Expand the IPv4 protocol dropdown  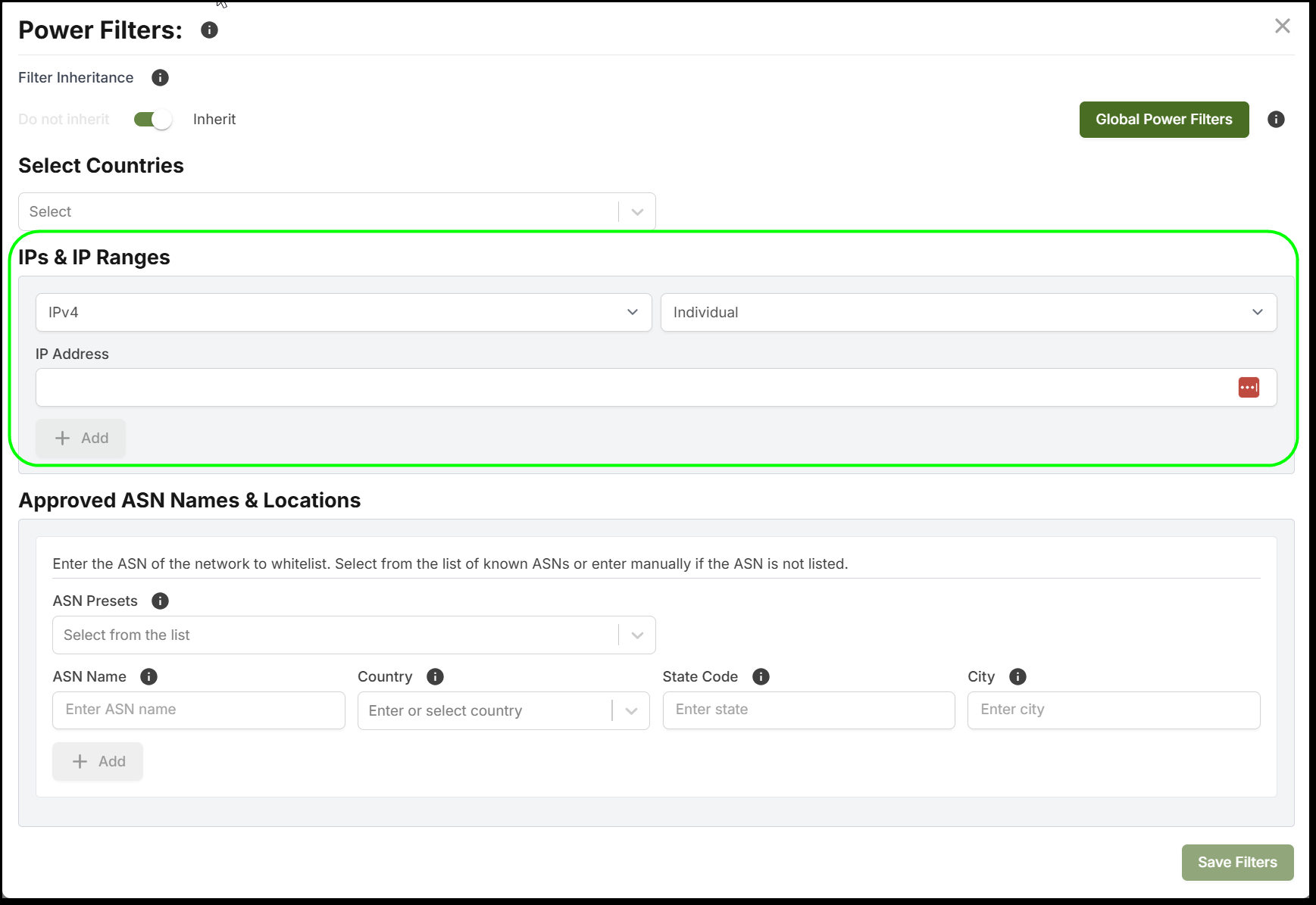pos(343,313)
